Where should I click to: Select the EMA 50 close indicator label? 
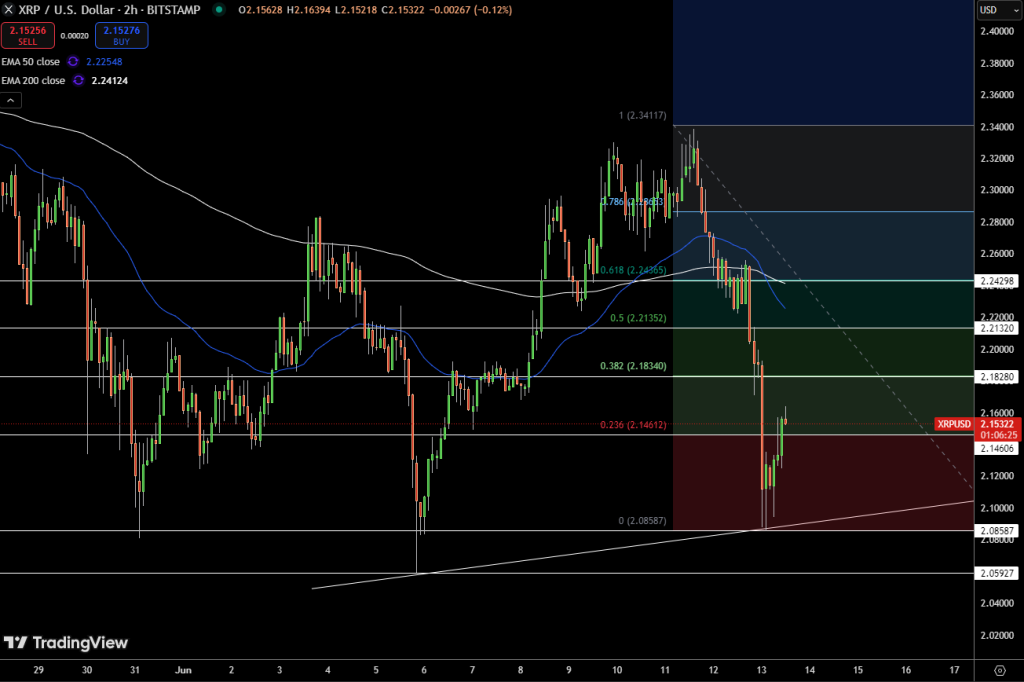[31, 61]
